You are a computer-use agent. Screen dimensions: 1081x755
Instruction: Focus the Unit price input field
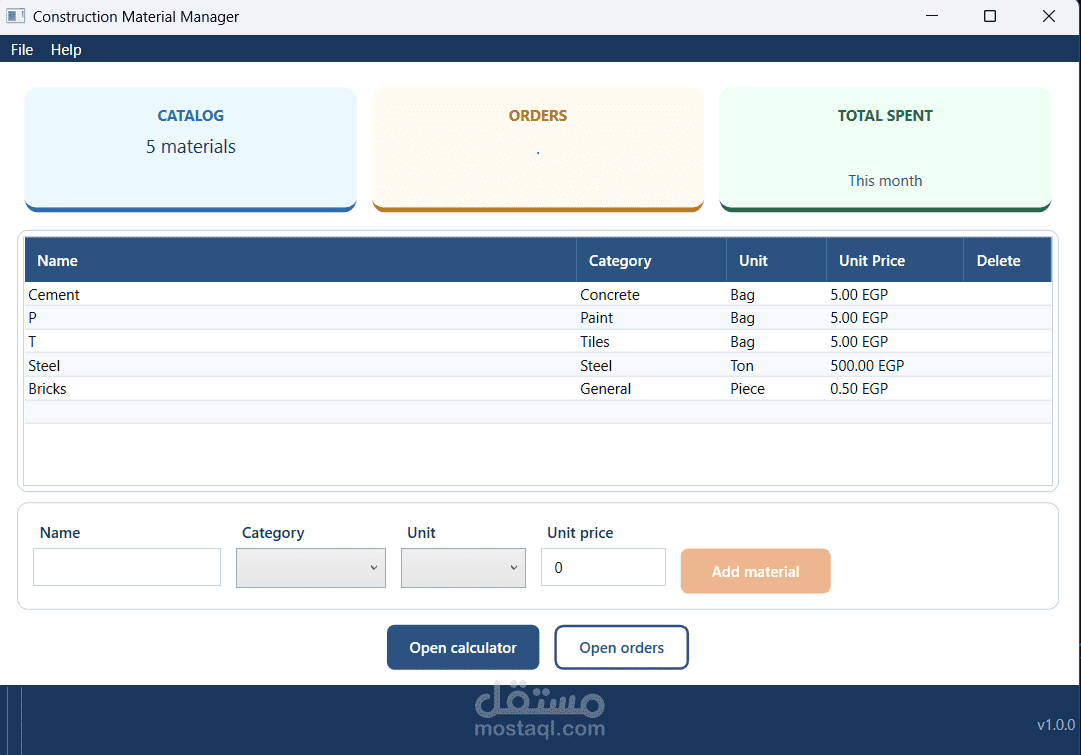pyautogui.click(x=603, y=567)
